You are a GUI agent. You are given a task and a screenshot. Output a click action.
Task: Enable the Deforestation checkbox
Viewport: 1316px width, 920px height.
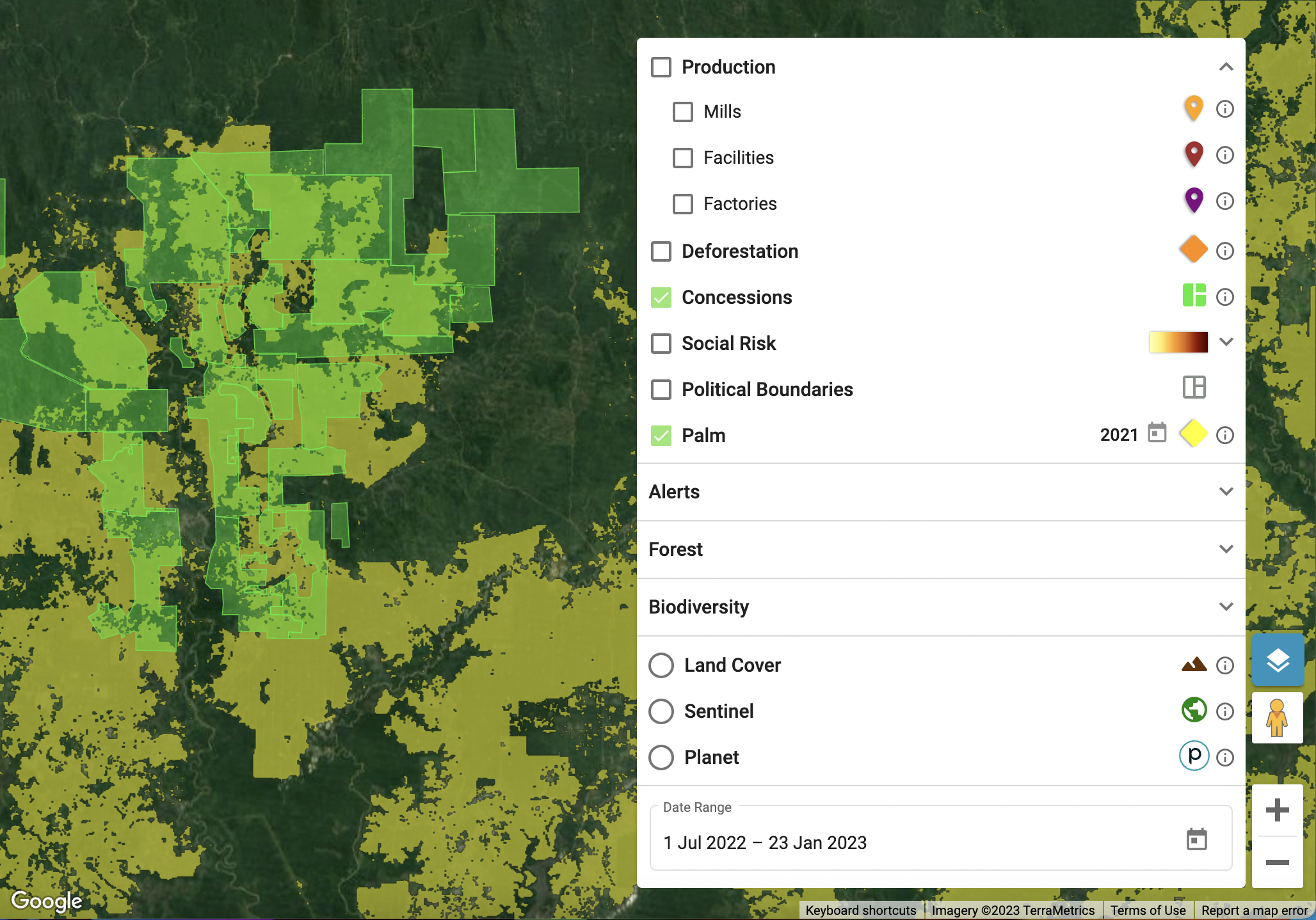(661, 251)
